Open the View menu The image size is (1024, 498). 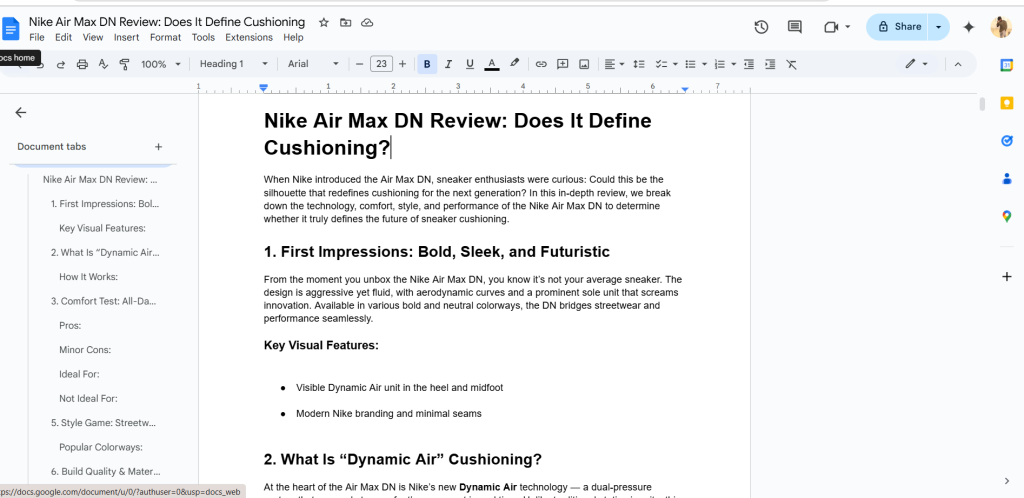click(93, 37)
